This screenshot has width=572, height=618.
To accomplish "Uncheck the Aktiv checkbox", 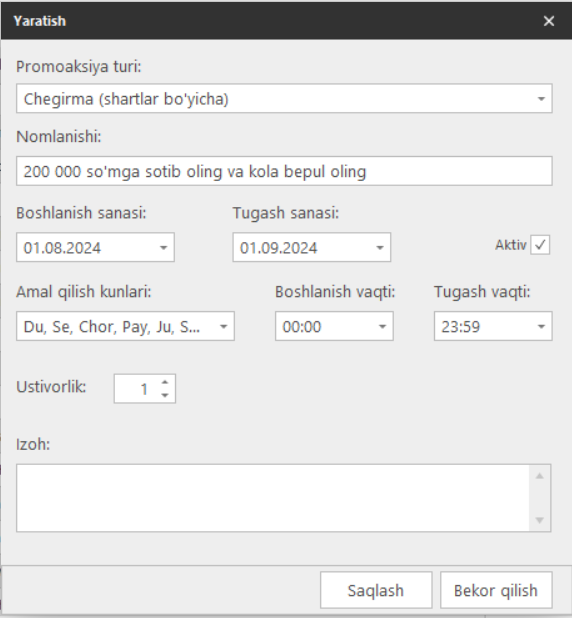I will tap(540, 245).
